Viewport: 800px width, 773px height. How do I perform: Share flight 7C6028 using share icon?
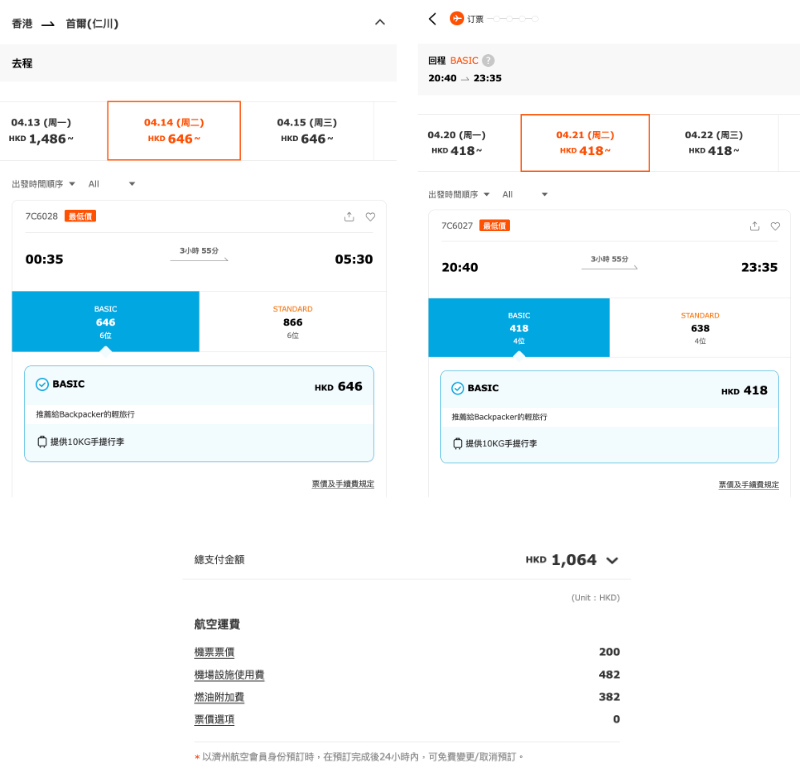[x=348, y=216]
